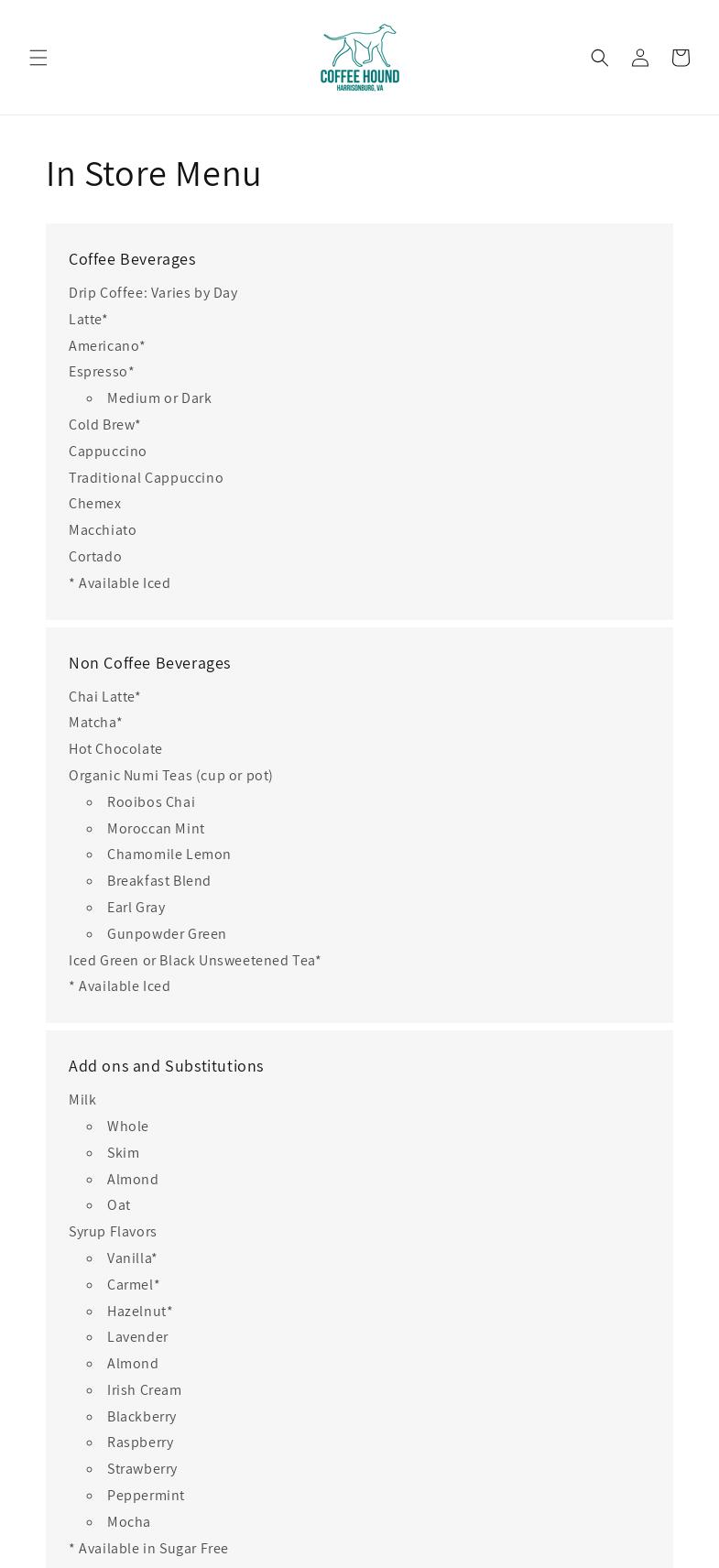
Task: Click the Coffee Hound logo
Action: (359, 57)
